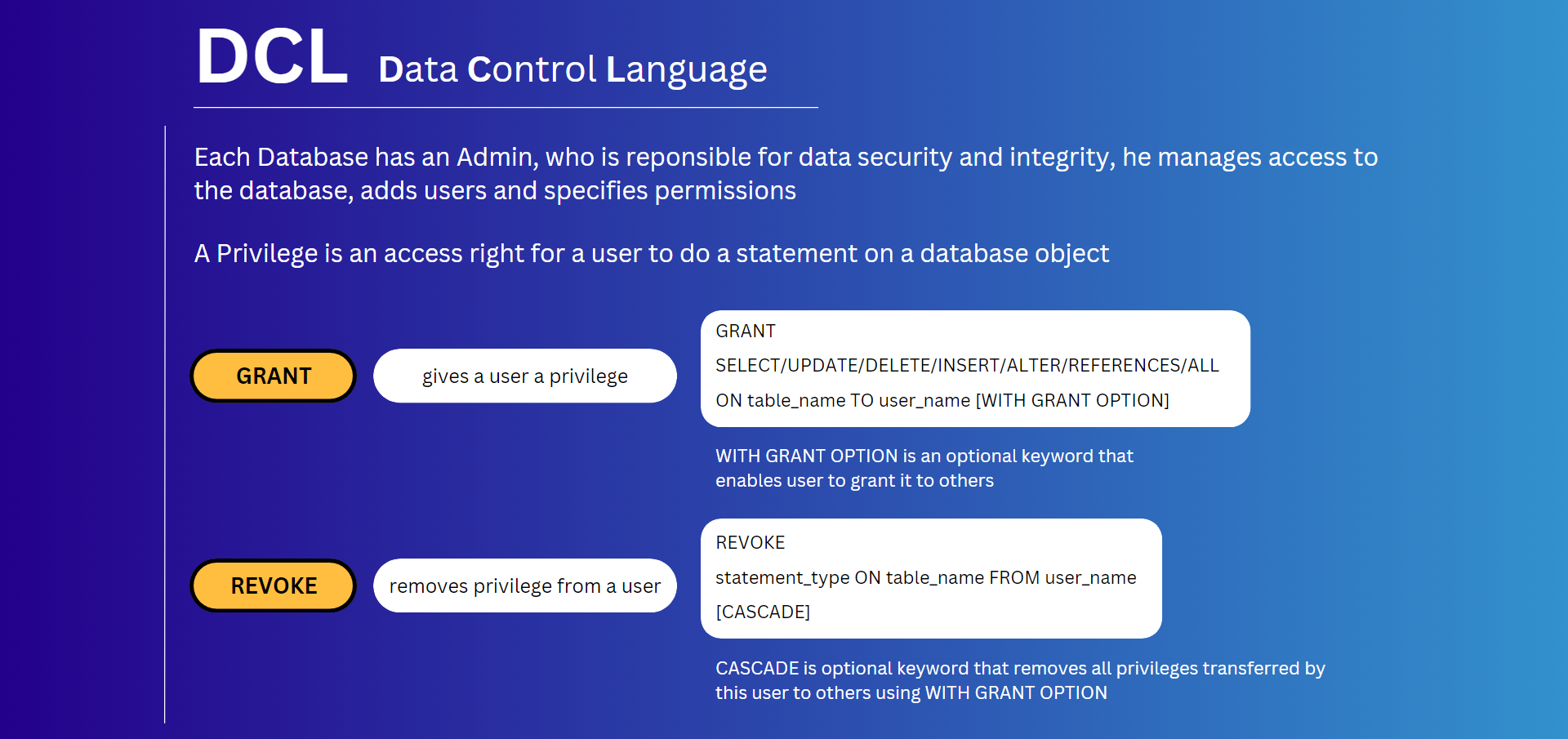Screen dimensions: 1568x739
Task: Click the word GRANT in the syntax box
Action: tap(746, 331)
